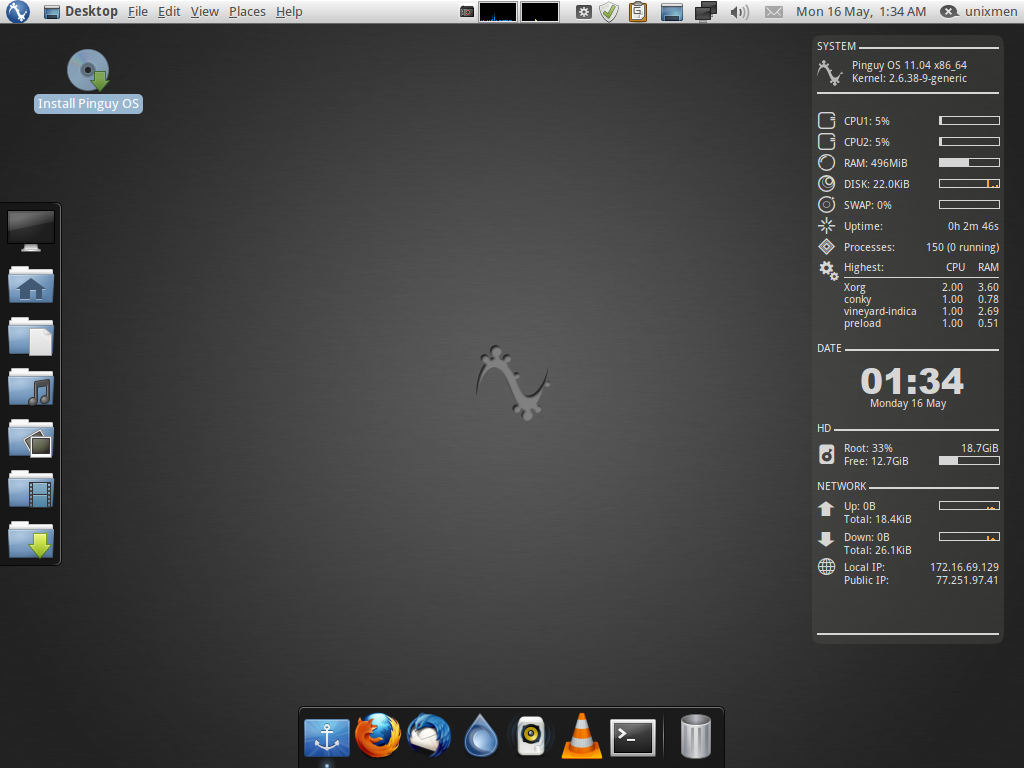The image size is (1024, 768).
Task: Open the Install Pinguy OS desktop icon
Action: tap(88, 81)
